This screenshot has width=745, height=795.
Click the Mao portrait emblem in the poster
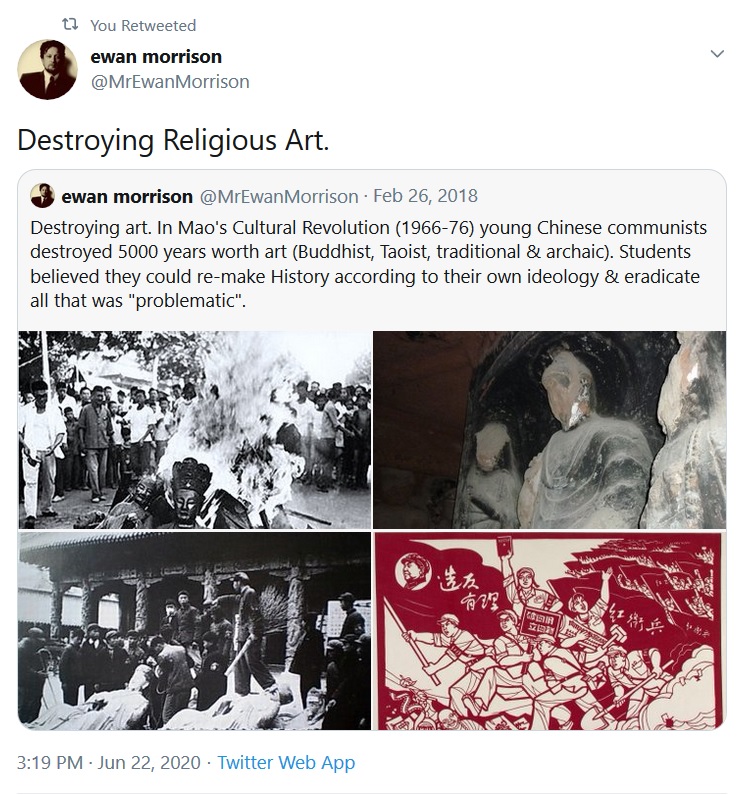pyautogui.click(x=413, y=570)
